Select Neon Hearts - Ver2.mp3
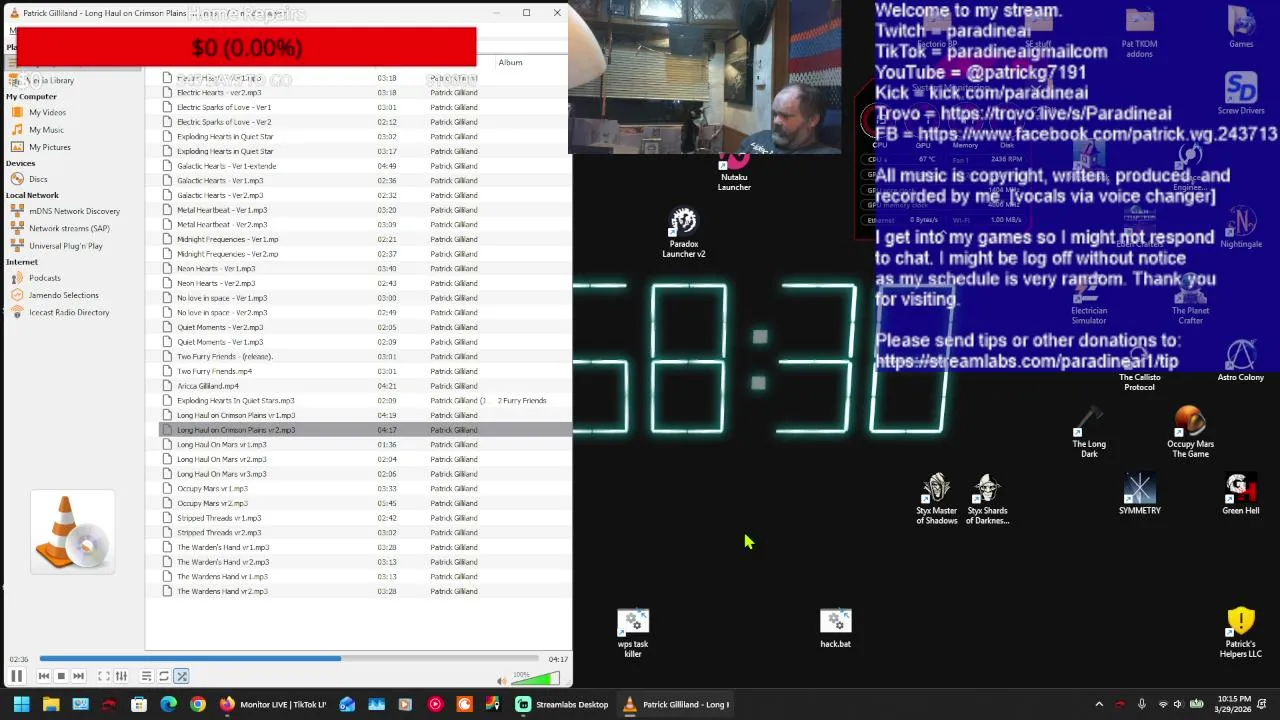The width and height of the screenshot is (1280, 720). point(366,283)
